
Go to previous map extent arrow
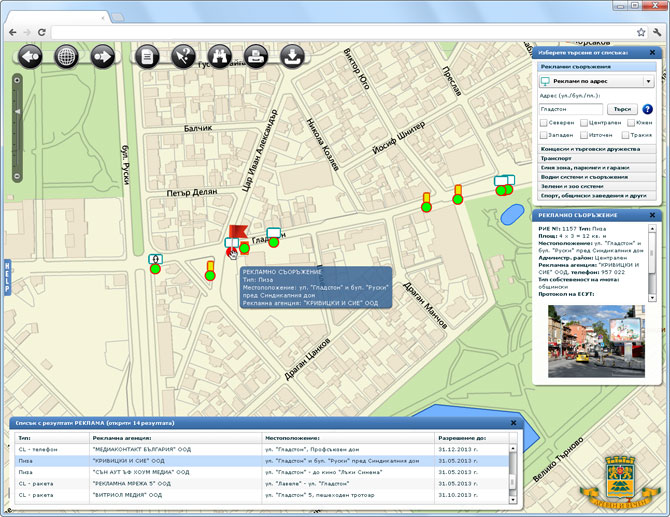[x=30, y=56]
